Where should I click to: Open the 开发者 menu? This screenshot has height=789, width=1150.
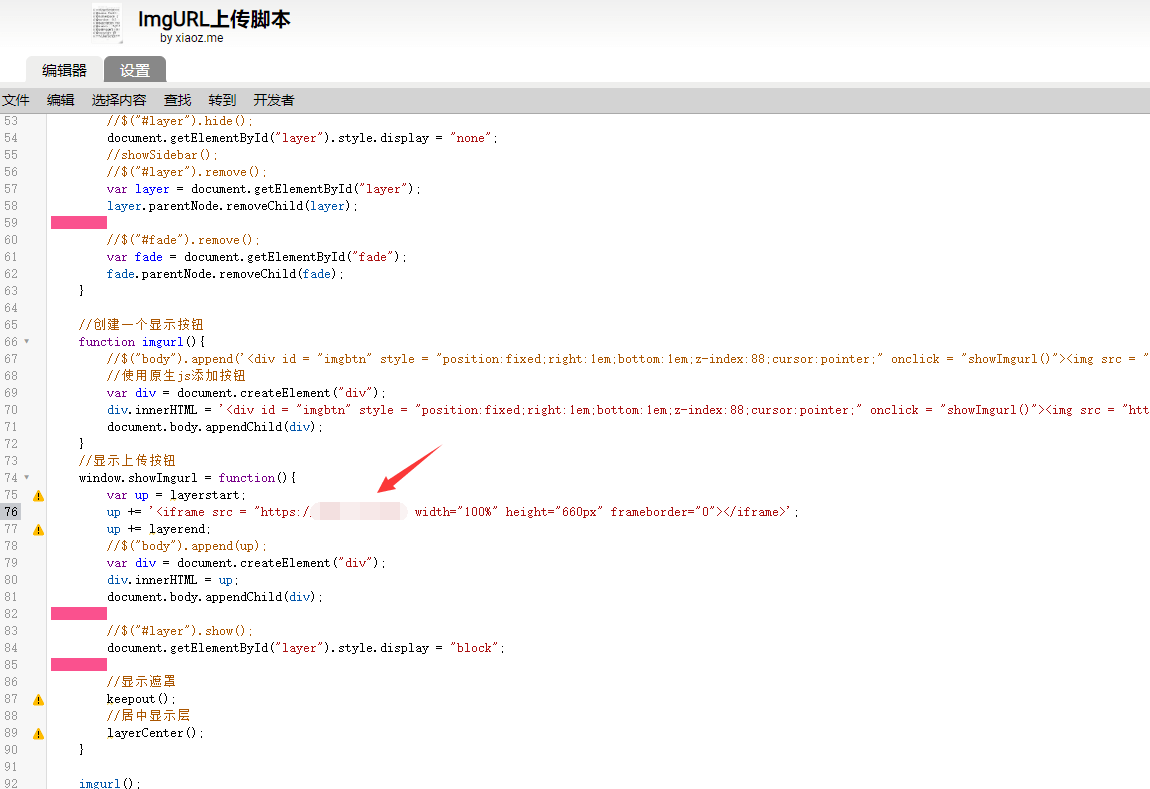click(x=274, y=100)
